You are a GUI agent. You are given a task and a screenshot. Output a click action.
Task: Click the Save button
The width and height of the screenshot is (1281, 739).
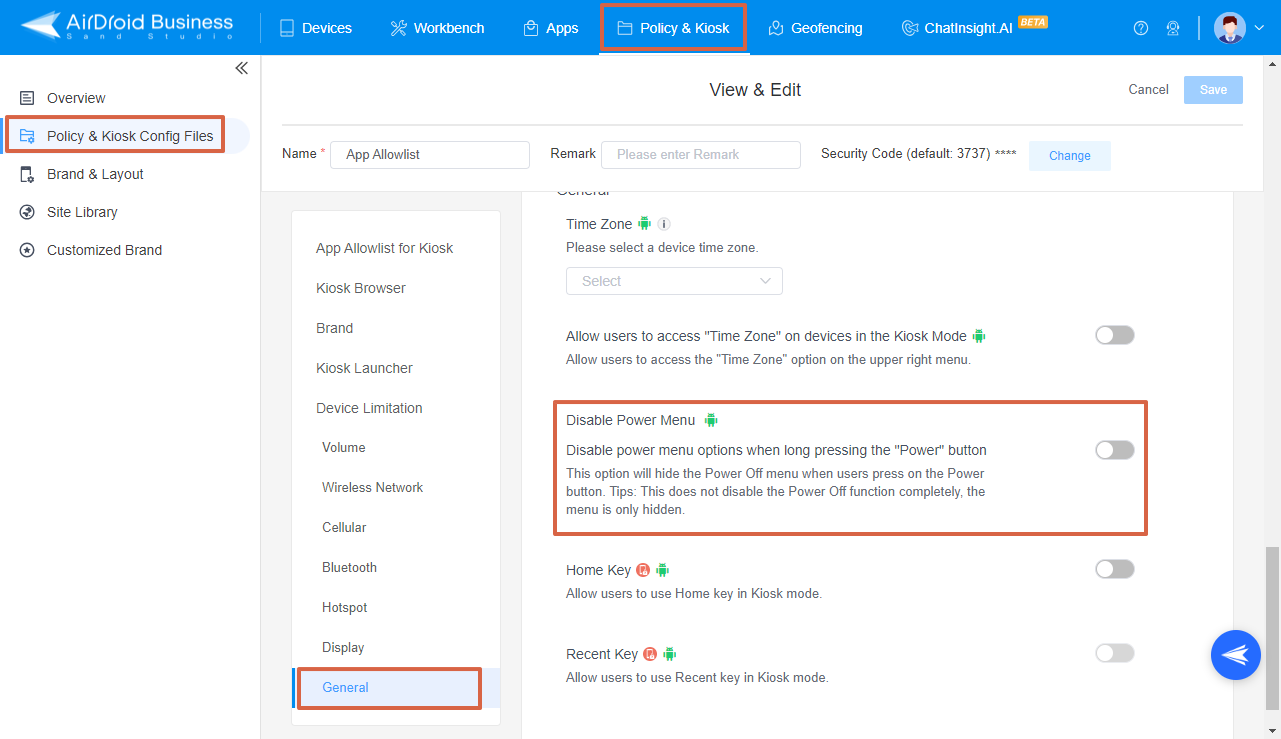1213,90
